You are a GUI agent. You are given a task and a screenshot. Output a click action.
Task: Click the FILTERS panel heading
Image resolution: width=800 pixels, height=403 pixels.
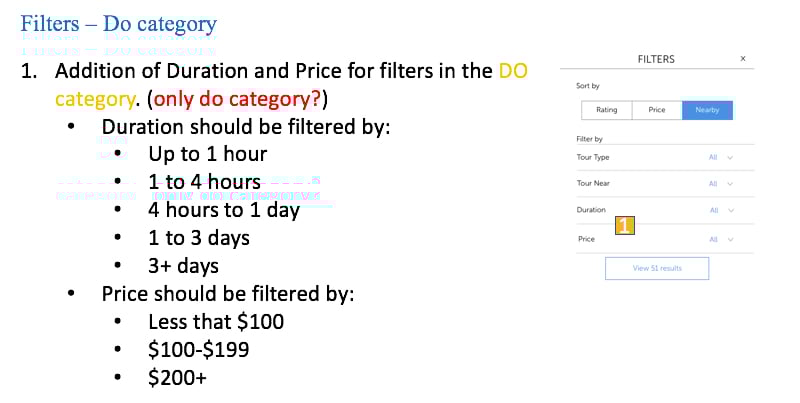point(656,59)
